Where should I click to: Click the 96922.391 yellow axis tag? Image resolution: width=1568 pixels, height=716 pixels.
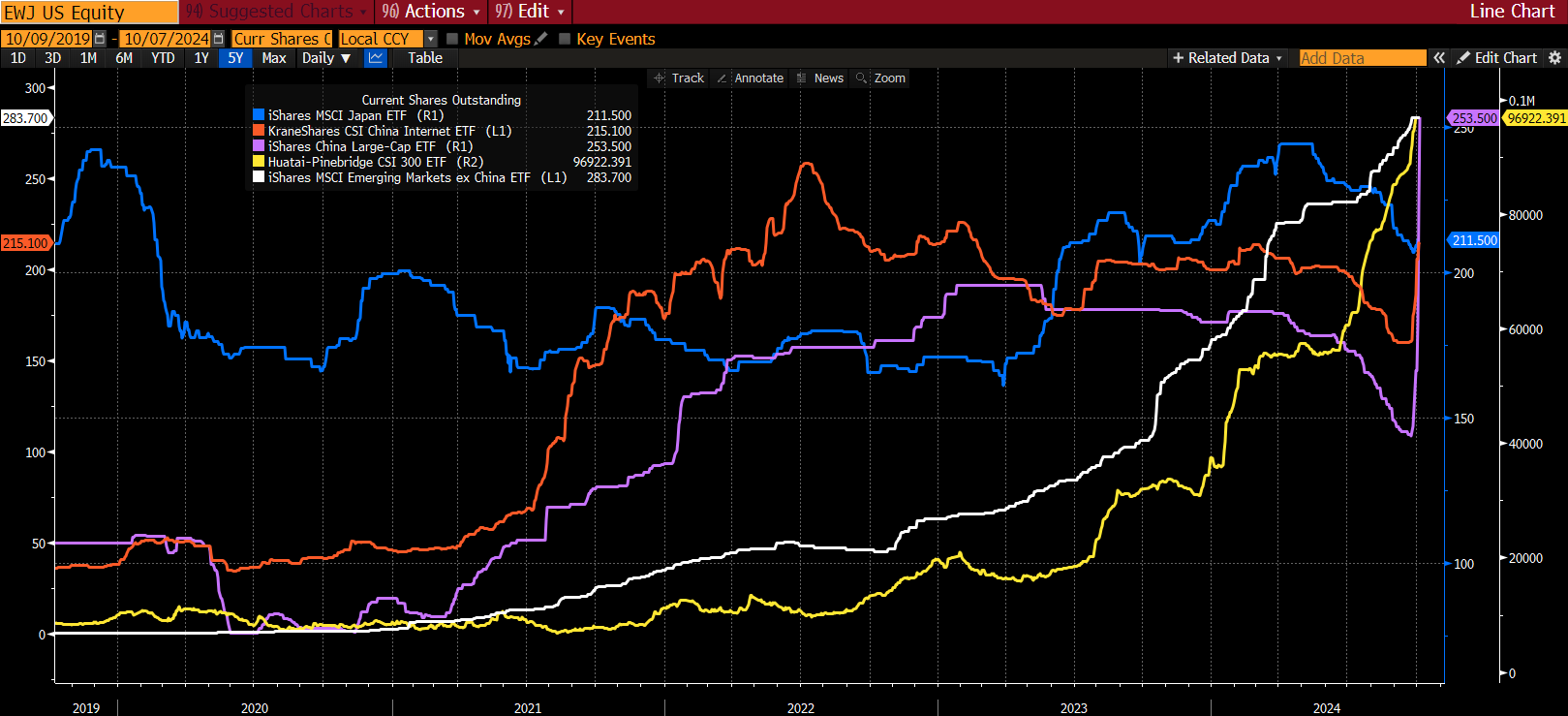click(x=1537, y=118)
